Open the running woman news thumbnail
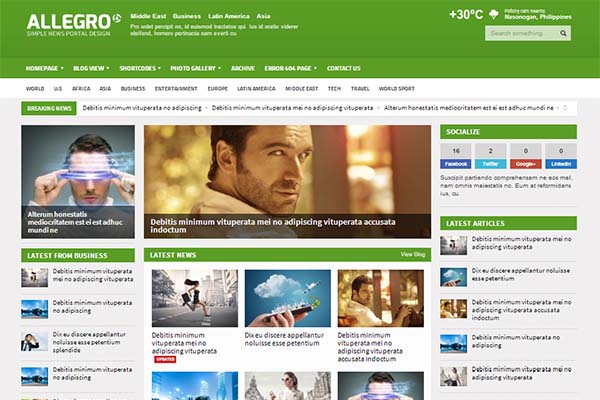600x400 pixels. tap(195, 298)
